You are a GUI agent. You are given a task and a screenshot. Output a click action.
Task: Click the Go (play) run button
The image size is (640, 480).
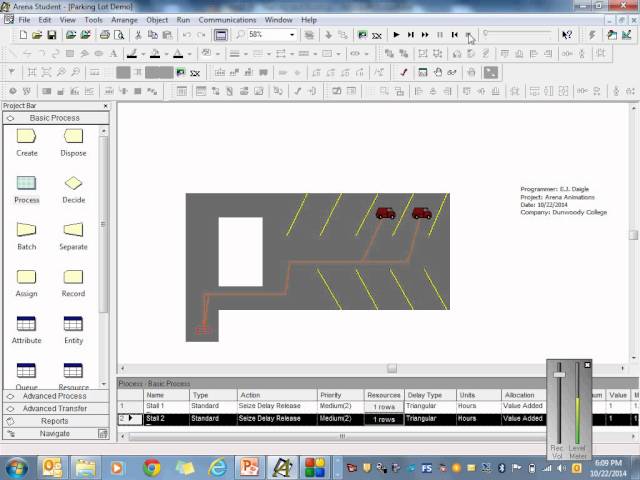tap(396, 35)
